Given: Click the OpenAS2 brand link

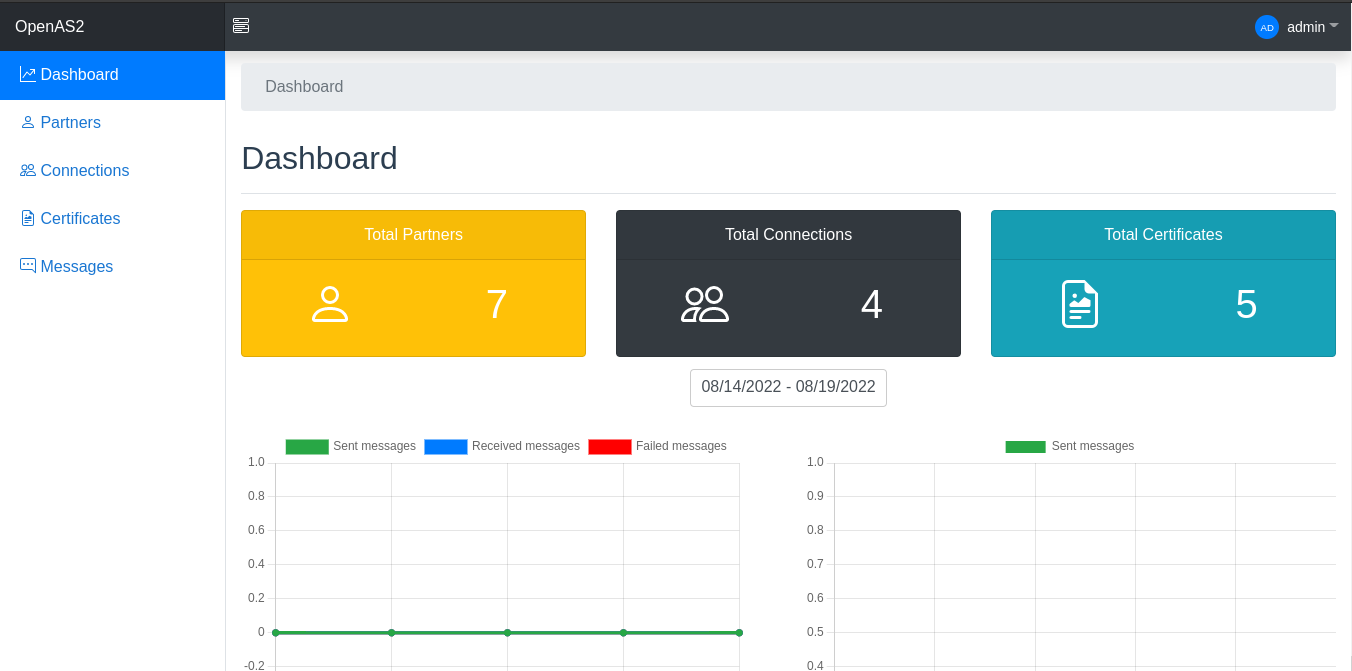Looking at the screenshot, I should point(50,26).
